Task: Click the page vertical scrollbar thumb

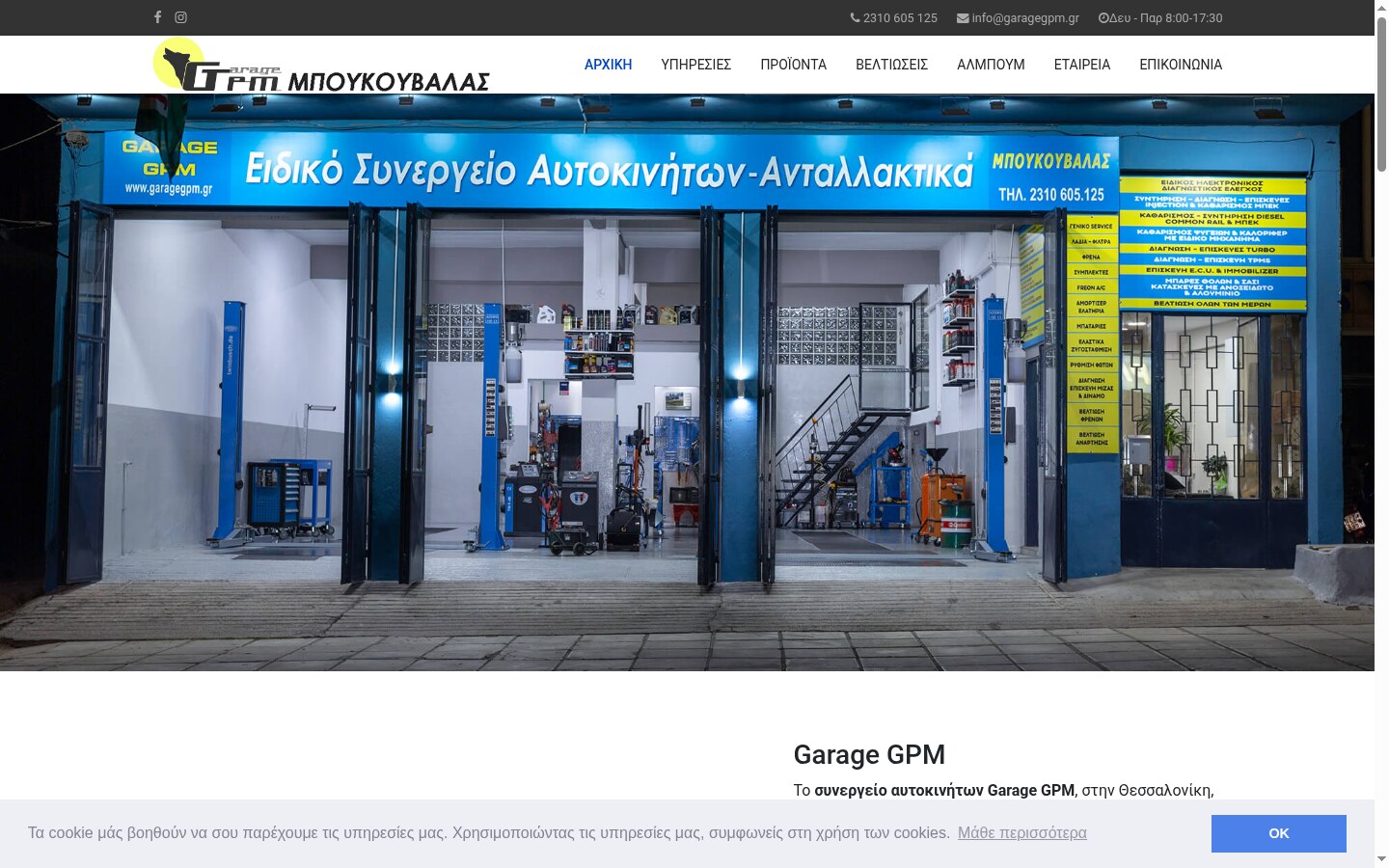Action: click(1381, 94)
